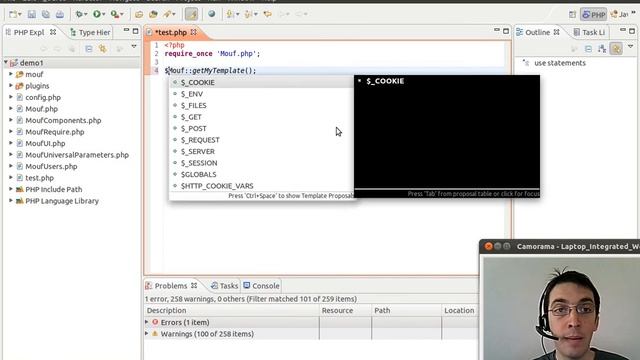
Task: Open the New icon dropdown arrow
Action: pos(20,15)
